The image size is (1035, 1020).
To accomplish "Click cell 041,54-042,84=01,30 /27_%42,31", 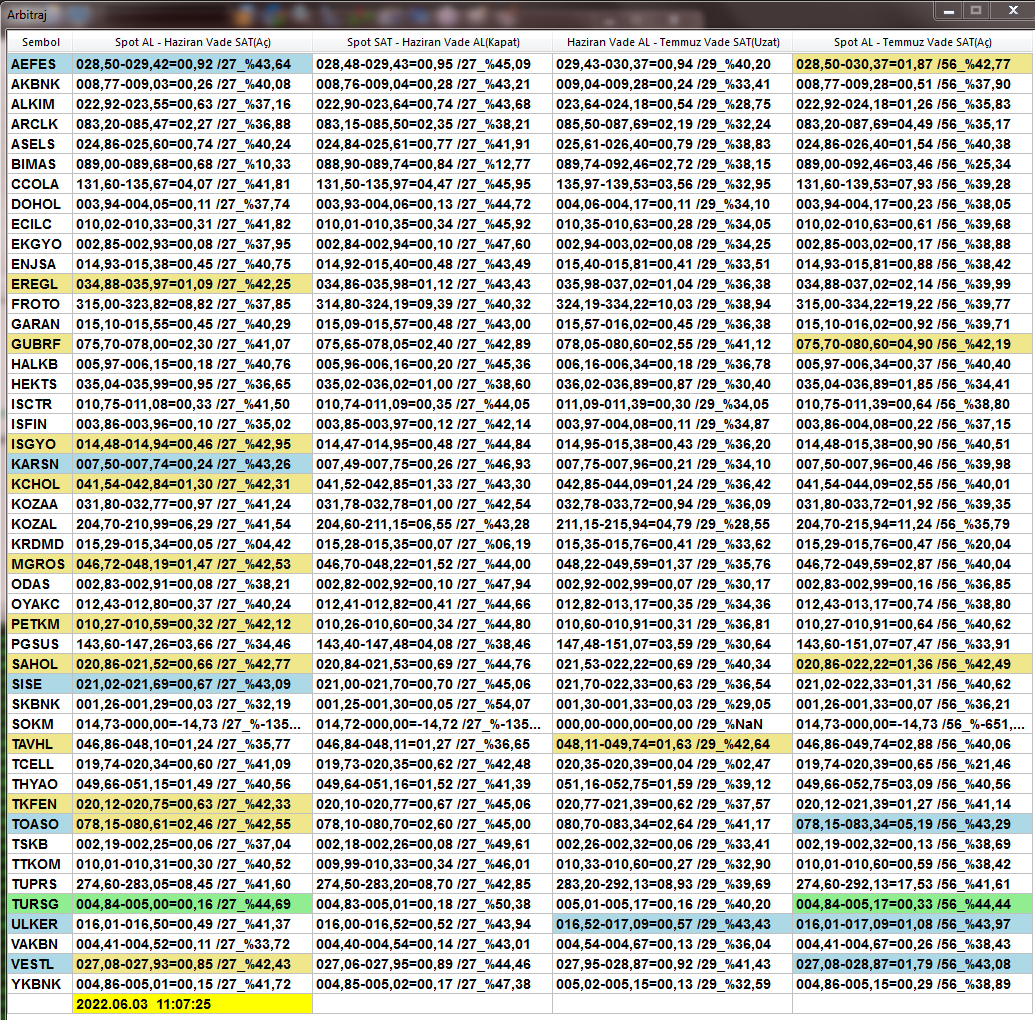I will pyautogui.click(x=193, y=484).
